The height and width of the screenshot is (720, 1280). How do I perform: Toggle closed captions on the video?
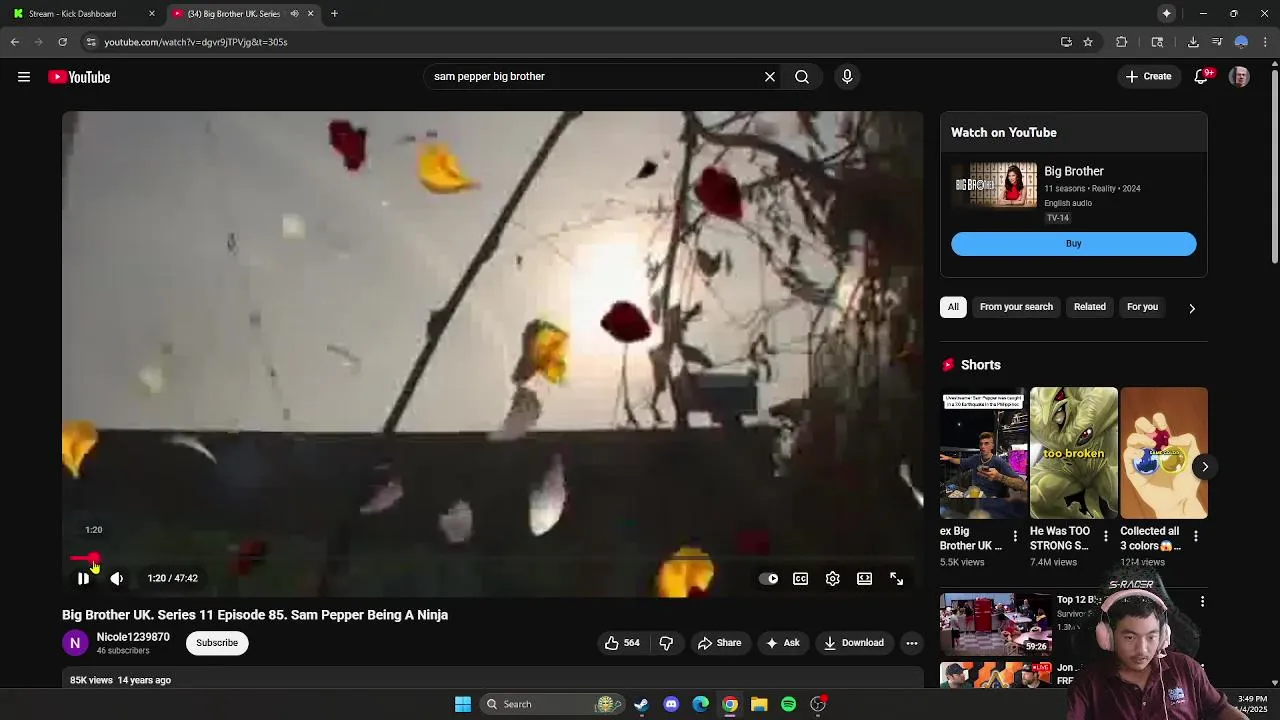tap(801, 578)
